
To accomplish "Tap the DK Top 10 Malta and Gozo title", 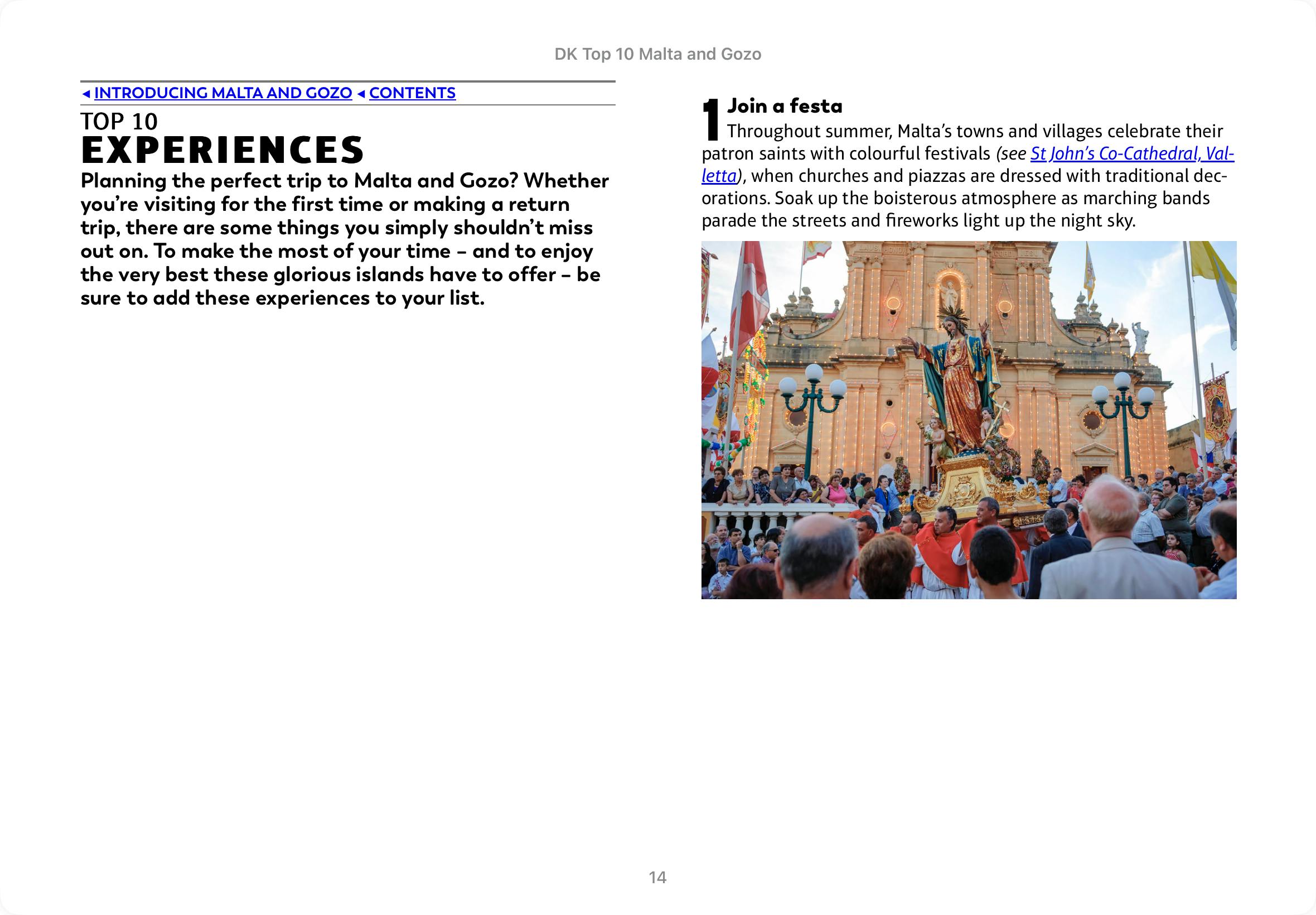I will (657, 54).
